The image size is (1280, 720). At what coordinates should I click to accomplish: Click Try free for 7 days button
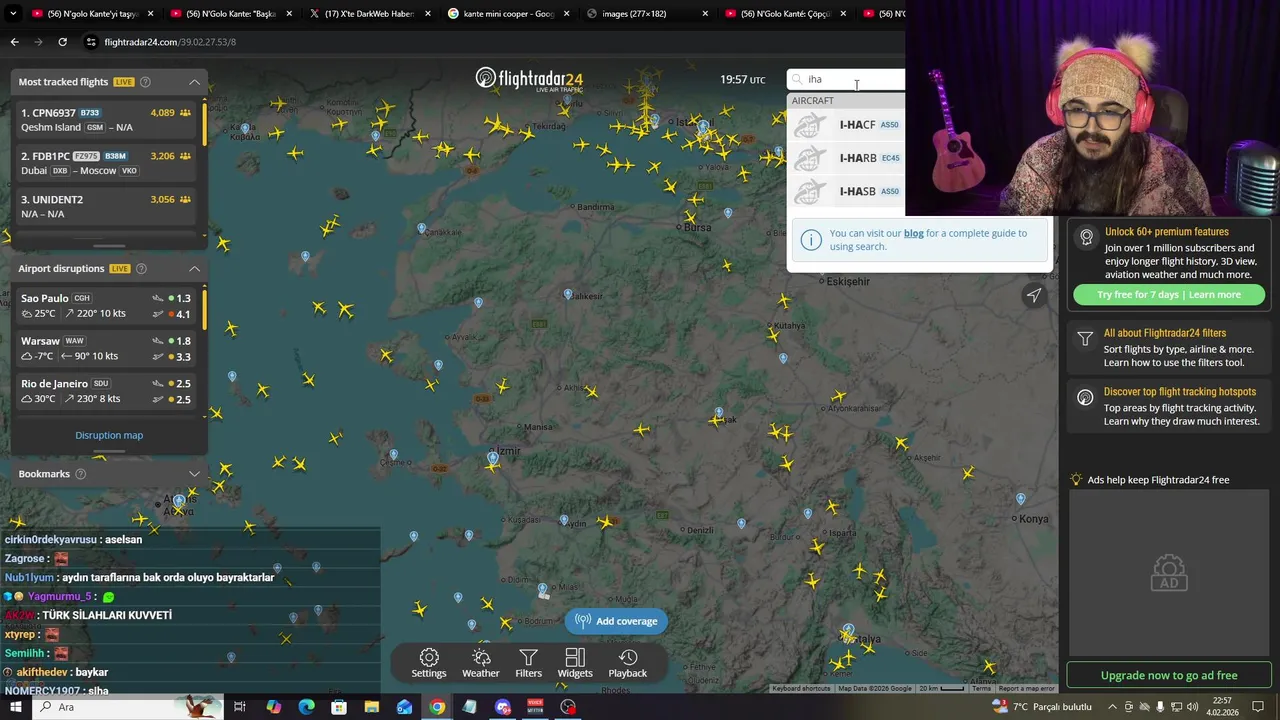pos(1169,295)
